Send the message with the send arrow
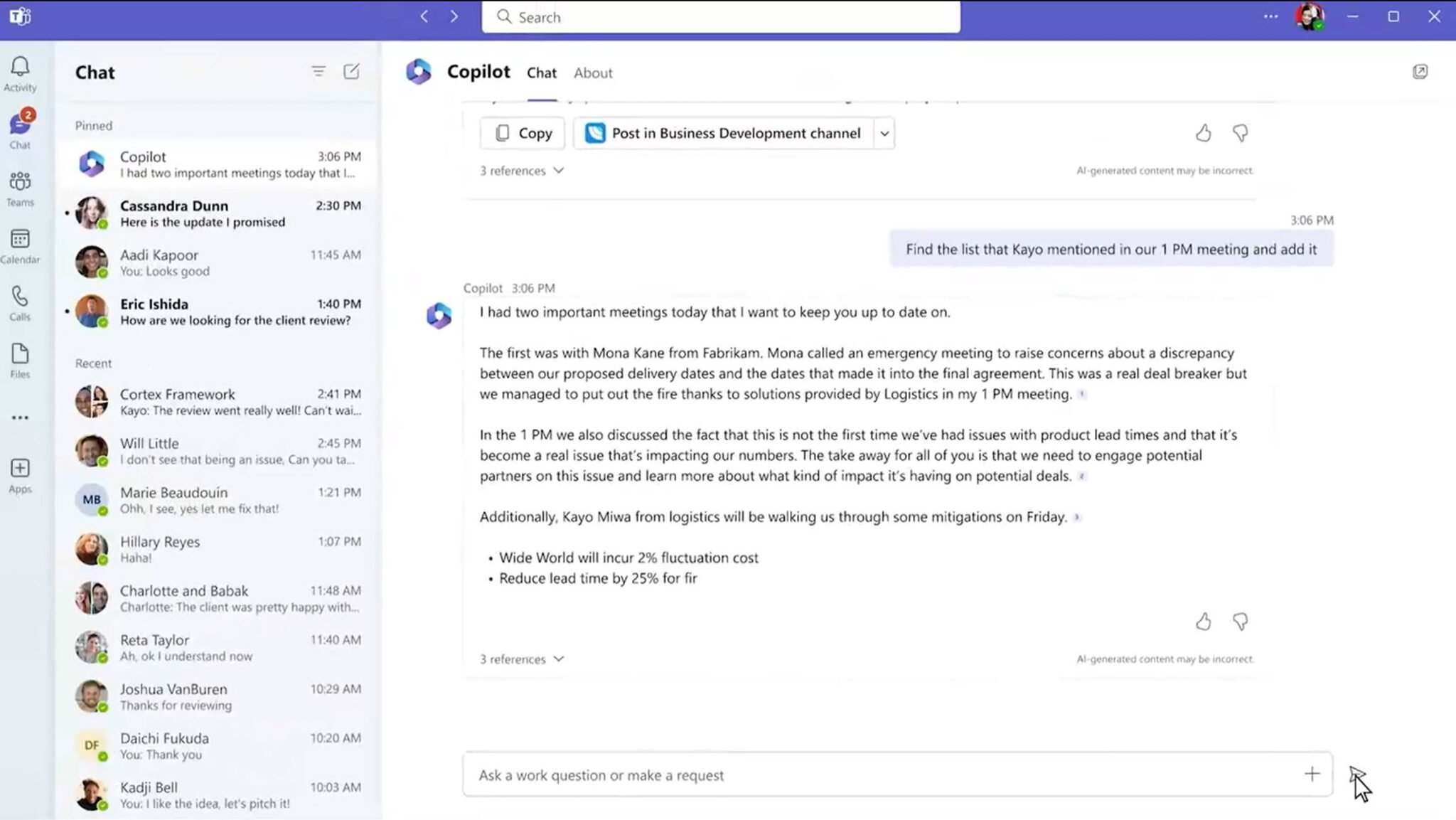Screen dimensions: 1456x820 tap(1356, 774)
